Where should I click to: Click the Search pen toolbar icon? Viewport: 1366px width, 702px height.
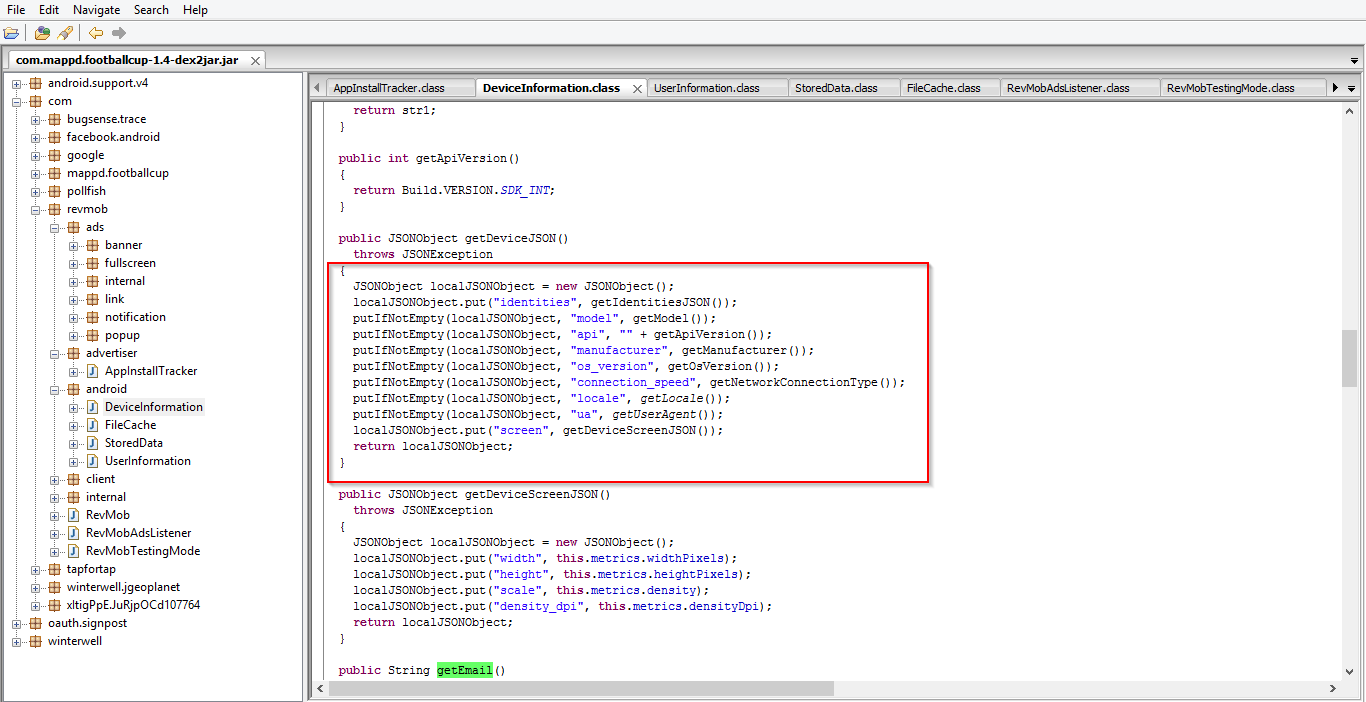click(x=65, y=33)
